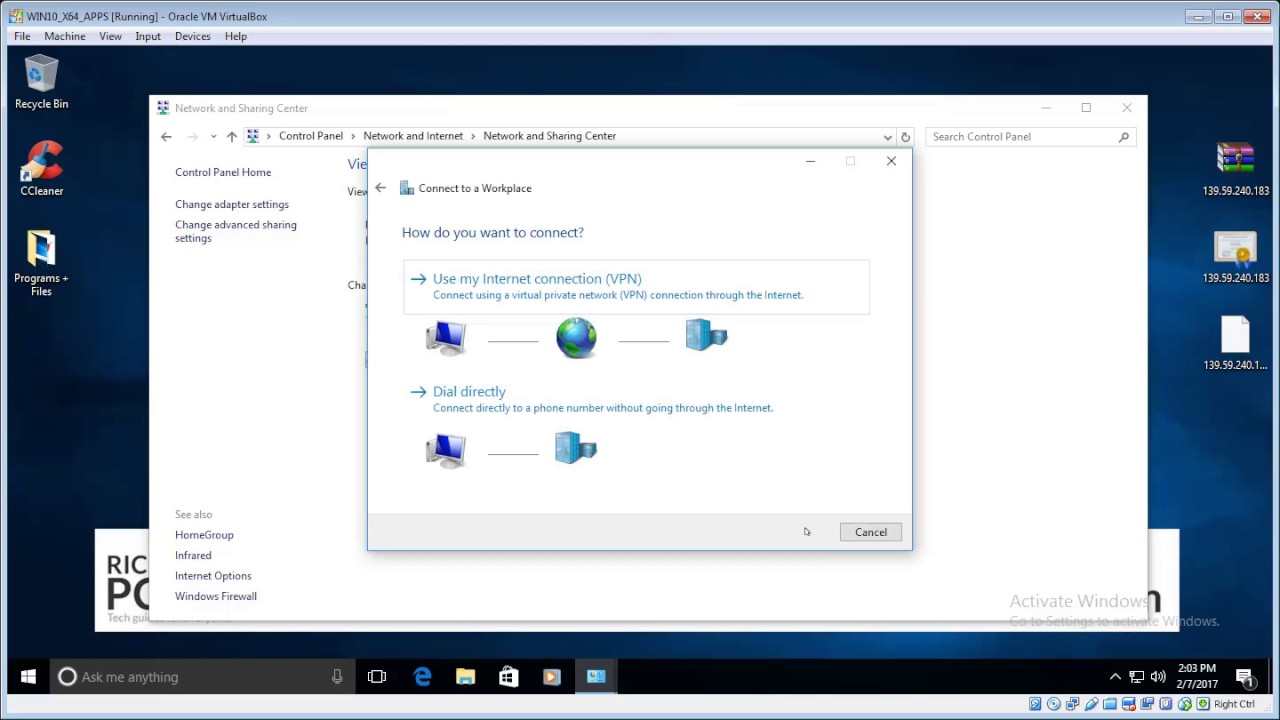Viewport: 1280px width, 720px height.
Task: Open Control Panel Home link
Action: click(223, 172)
